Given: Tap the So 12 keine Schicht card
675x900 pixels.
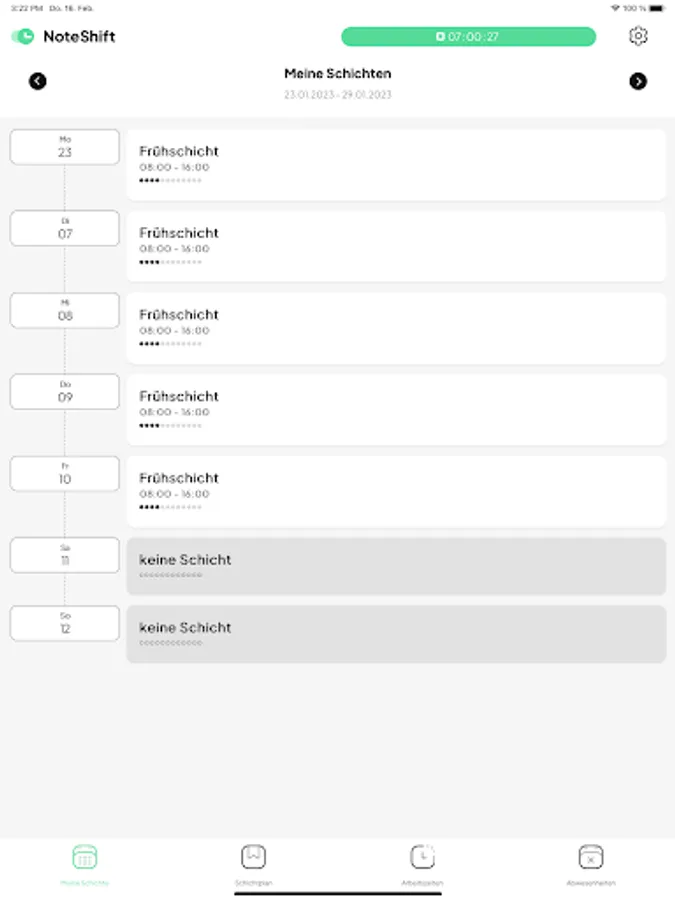Looking at the screenshot, I should point(396,634).
